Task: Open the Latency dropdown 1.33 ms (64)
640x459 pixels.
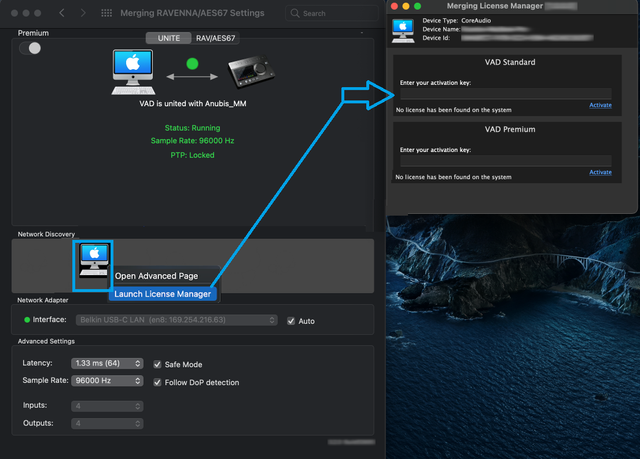Action: tap(107, 363)
